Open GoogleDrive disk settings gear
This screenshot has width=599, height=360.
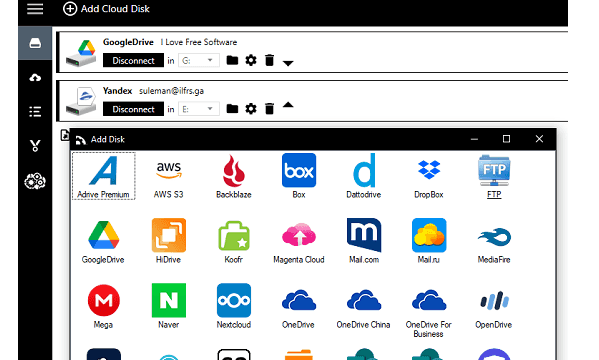pos(251,60)
